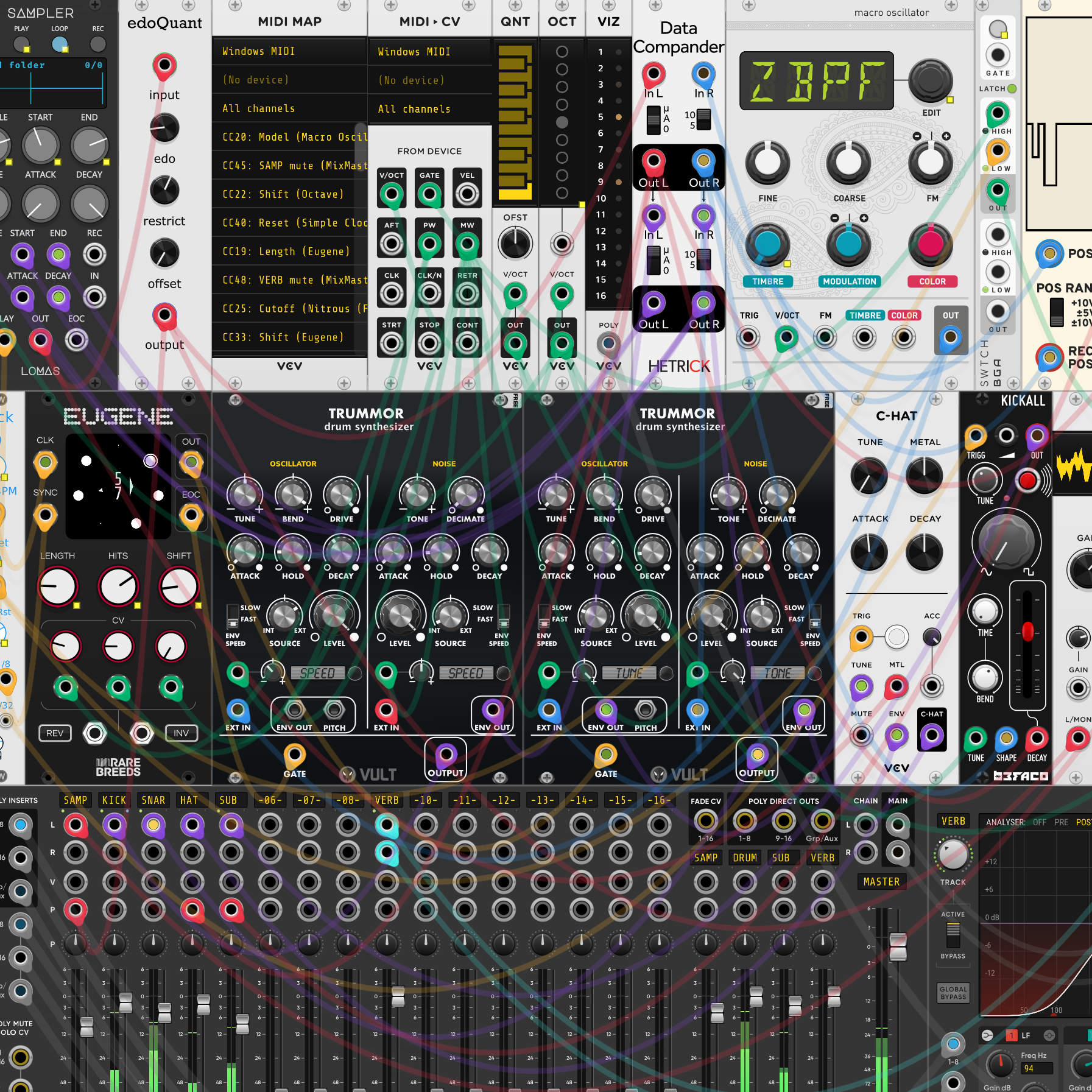Click the macro oscillator OUT jack

coord(951,337)
